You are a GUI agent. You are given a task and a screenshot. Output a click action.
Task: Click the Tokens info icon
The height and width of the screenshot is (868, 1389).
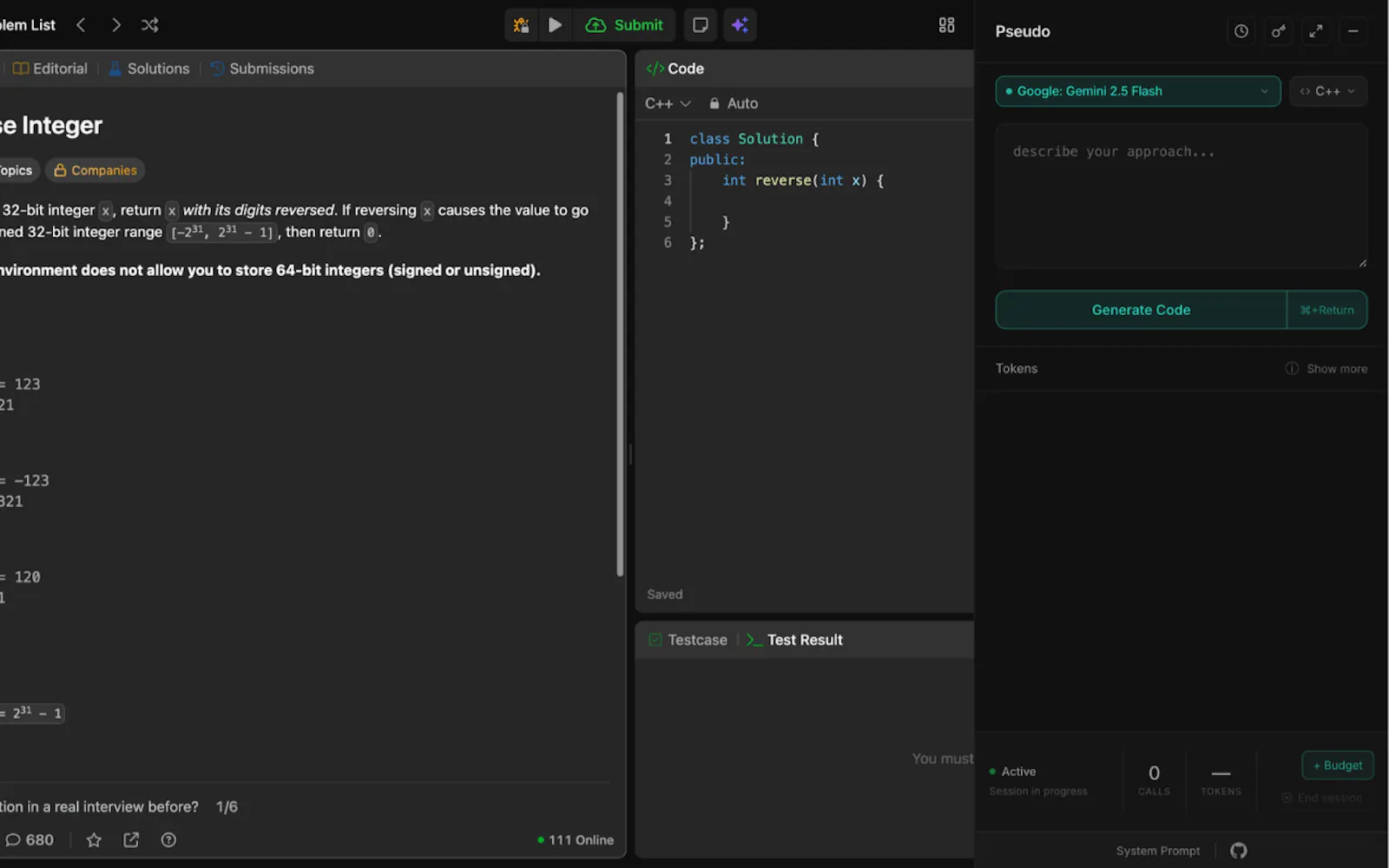1292,369
